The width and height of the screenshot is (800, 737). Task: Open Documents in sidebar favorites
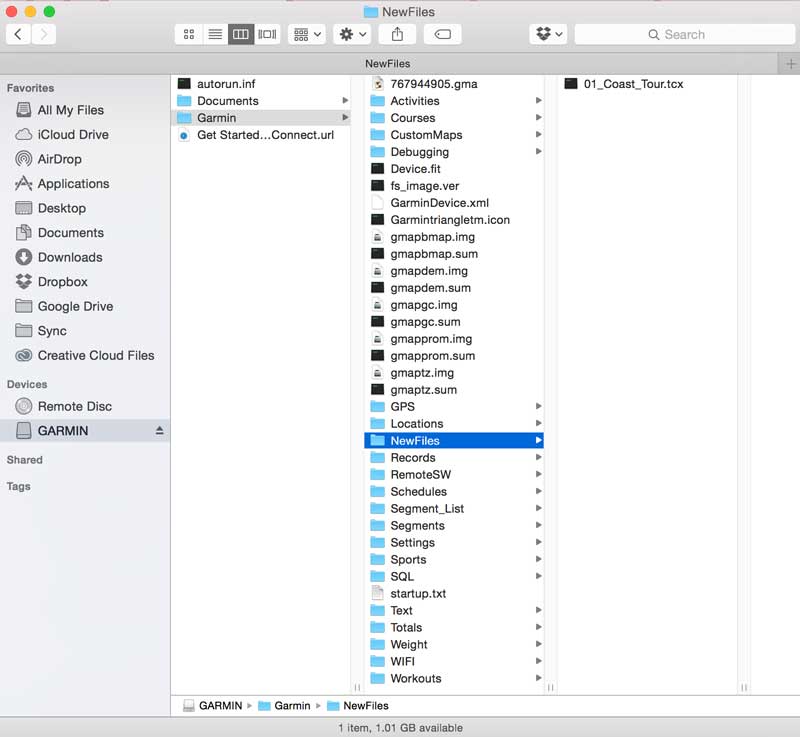click(x=60, y=233)
